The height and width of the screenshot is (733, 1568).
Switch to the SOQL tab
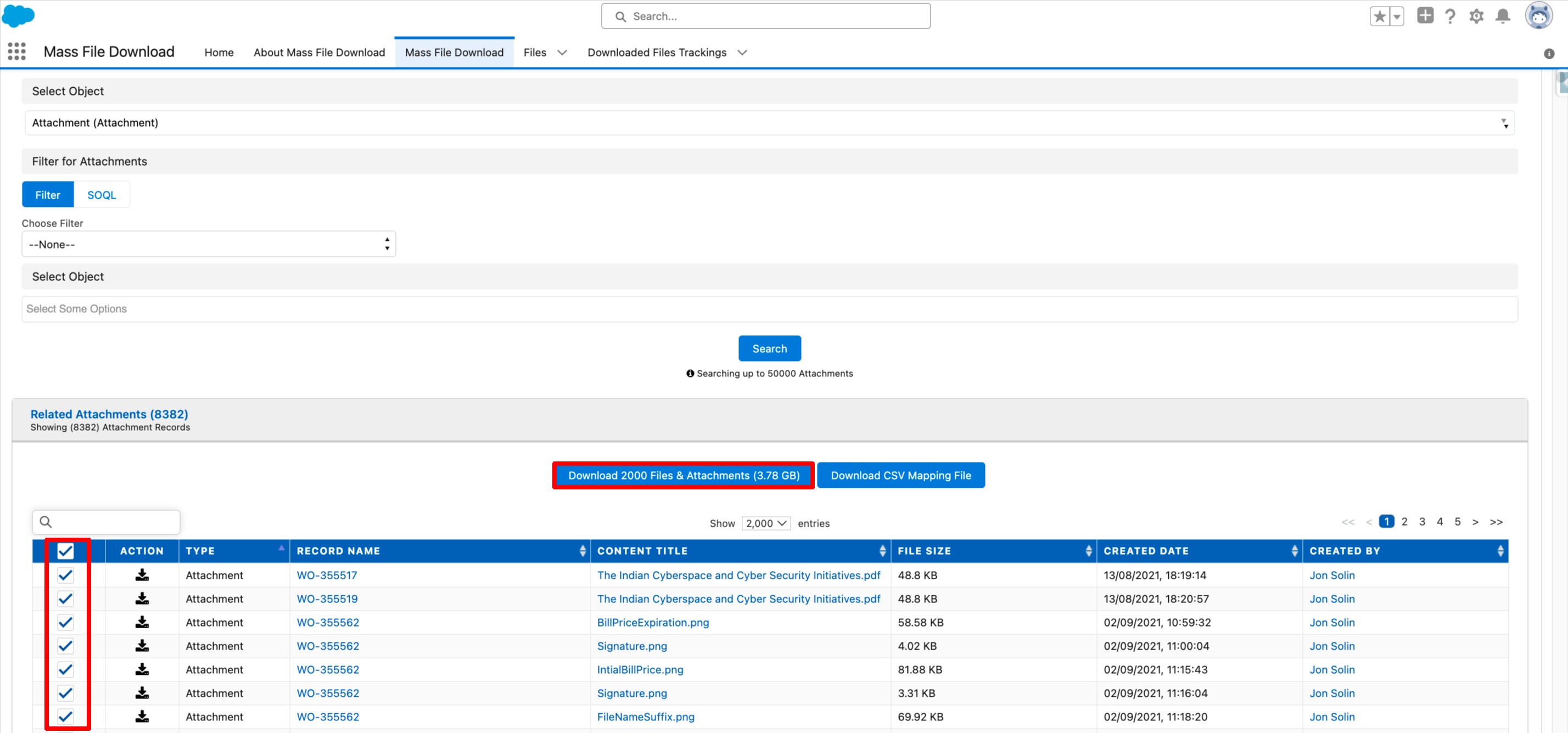(101, 195)
